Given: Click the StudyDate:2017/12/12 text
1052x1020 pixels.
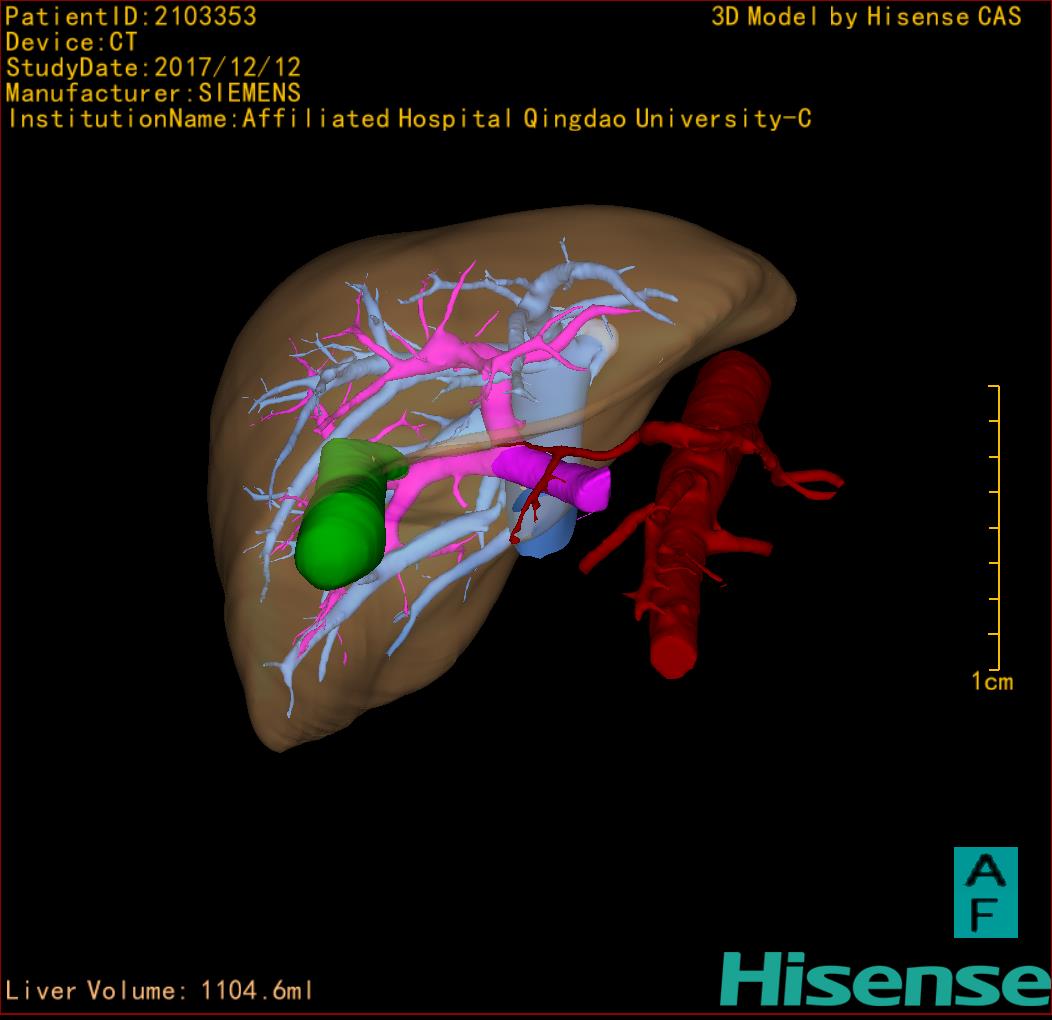Looking at the screenshot, I should click(153, 67).
